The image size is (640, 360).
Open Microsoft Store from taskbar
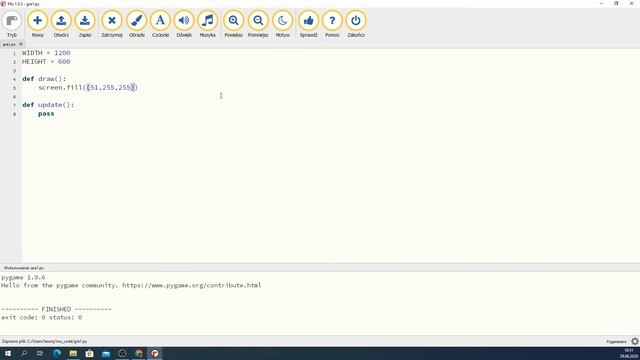point(89,353)
